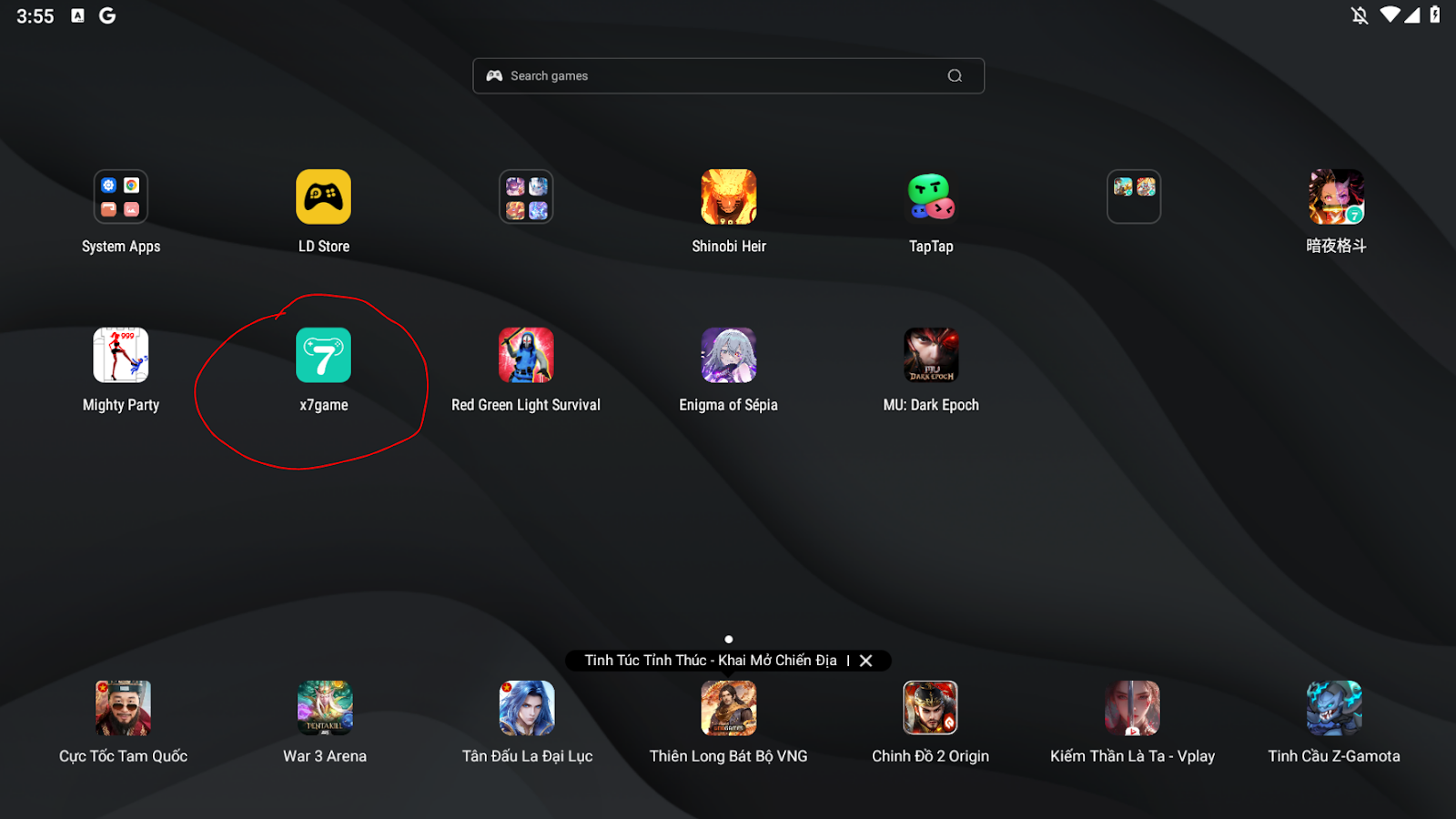Tap the muted notifications bell icon
The width and height of the screenshot is (1456, 819).
coord(1360,15)
